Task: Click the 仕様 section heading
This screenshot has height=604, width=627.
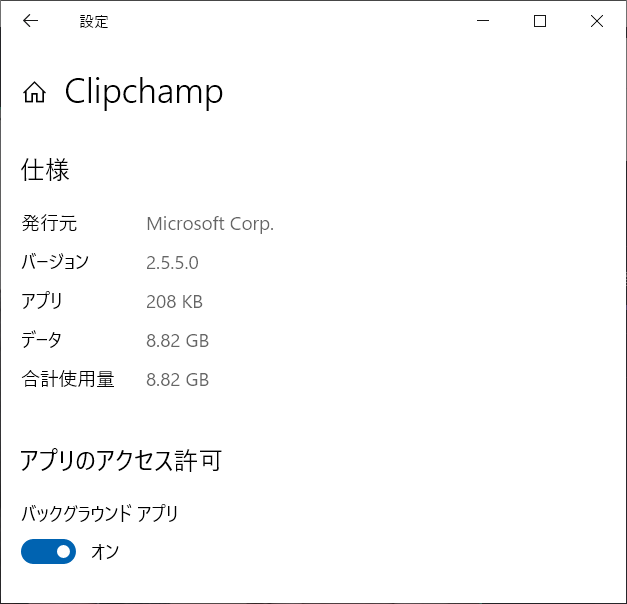Action: pos(45,170)
